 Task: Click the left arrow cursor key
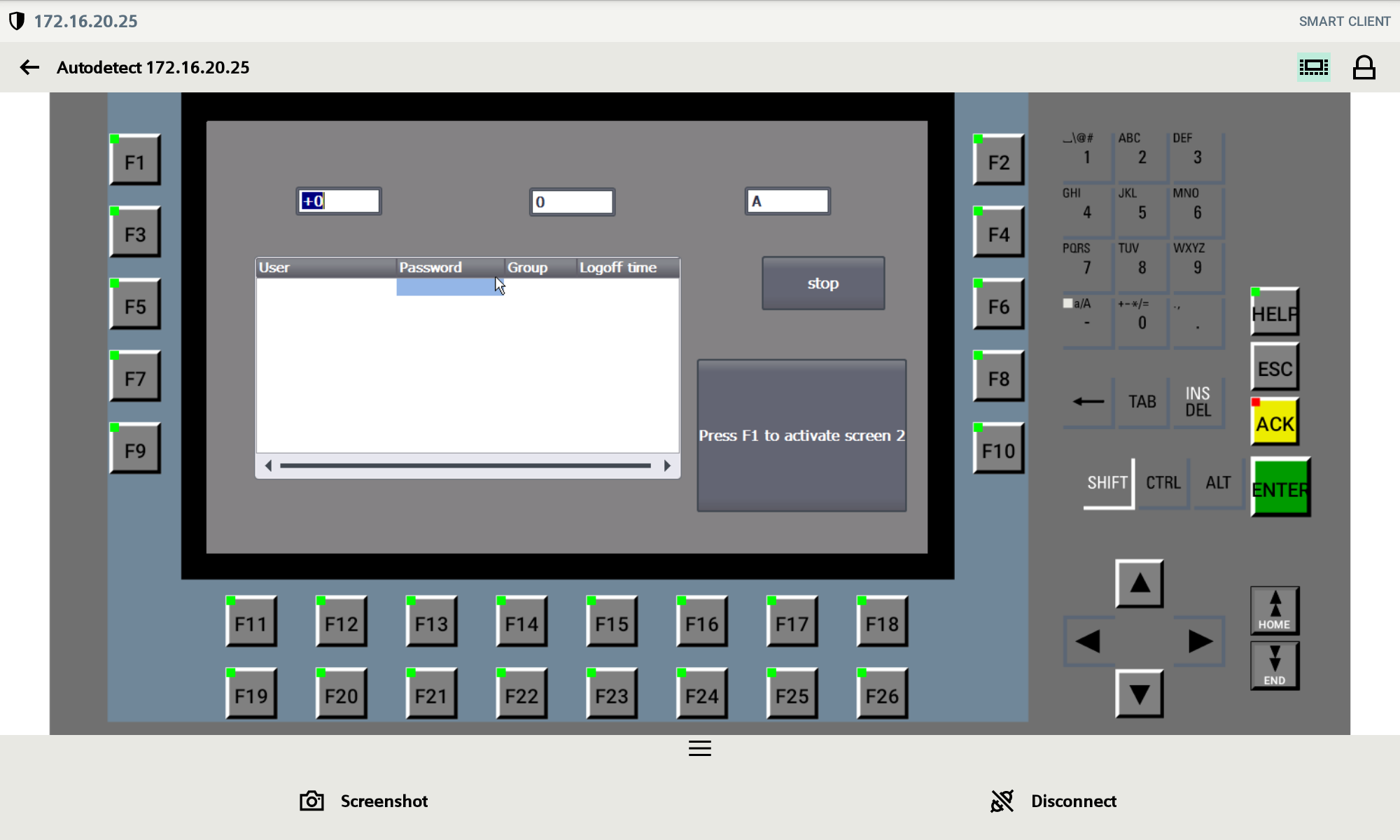[1088, 641]
